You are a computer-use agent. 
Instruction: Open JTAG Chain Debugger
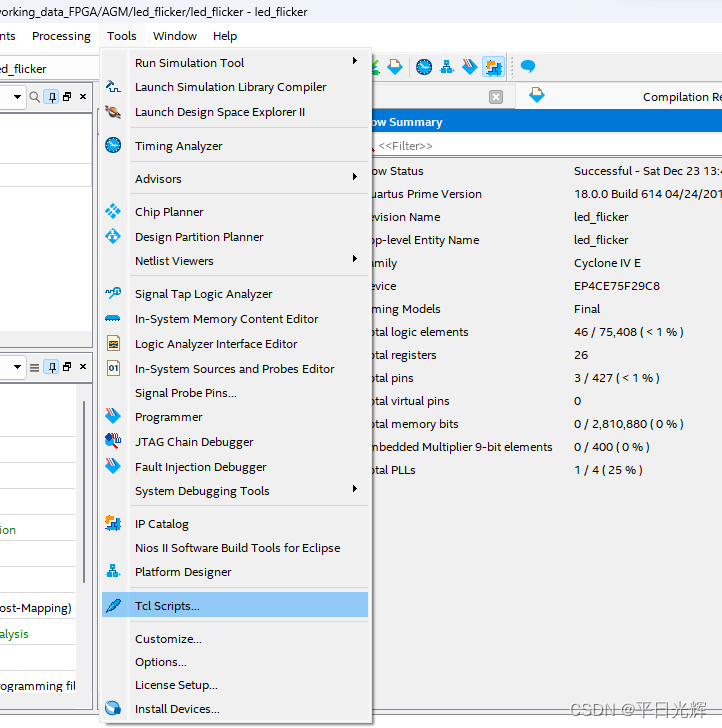click(235, 442)
